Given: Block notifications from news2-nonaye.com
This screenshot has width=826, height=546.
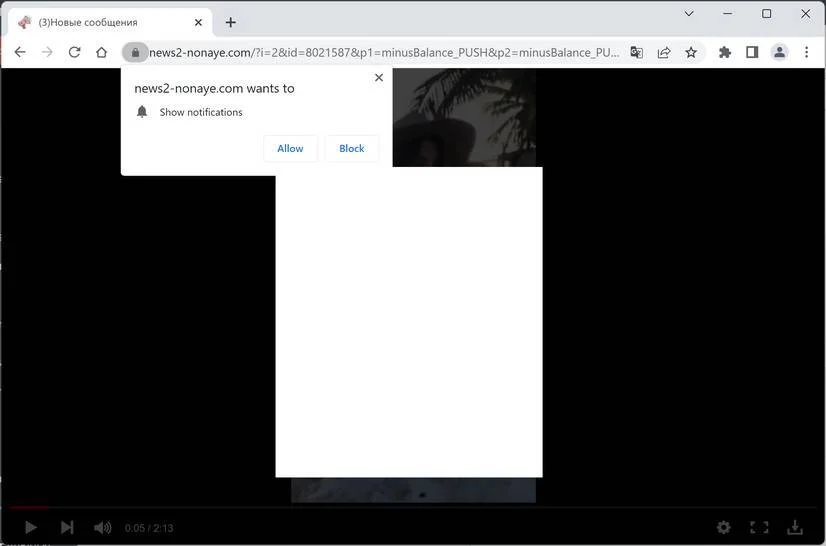Looking at the screenshot, I should click(351, 149).
